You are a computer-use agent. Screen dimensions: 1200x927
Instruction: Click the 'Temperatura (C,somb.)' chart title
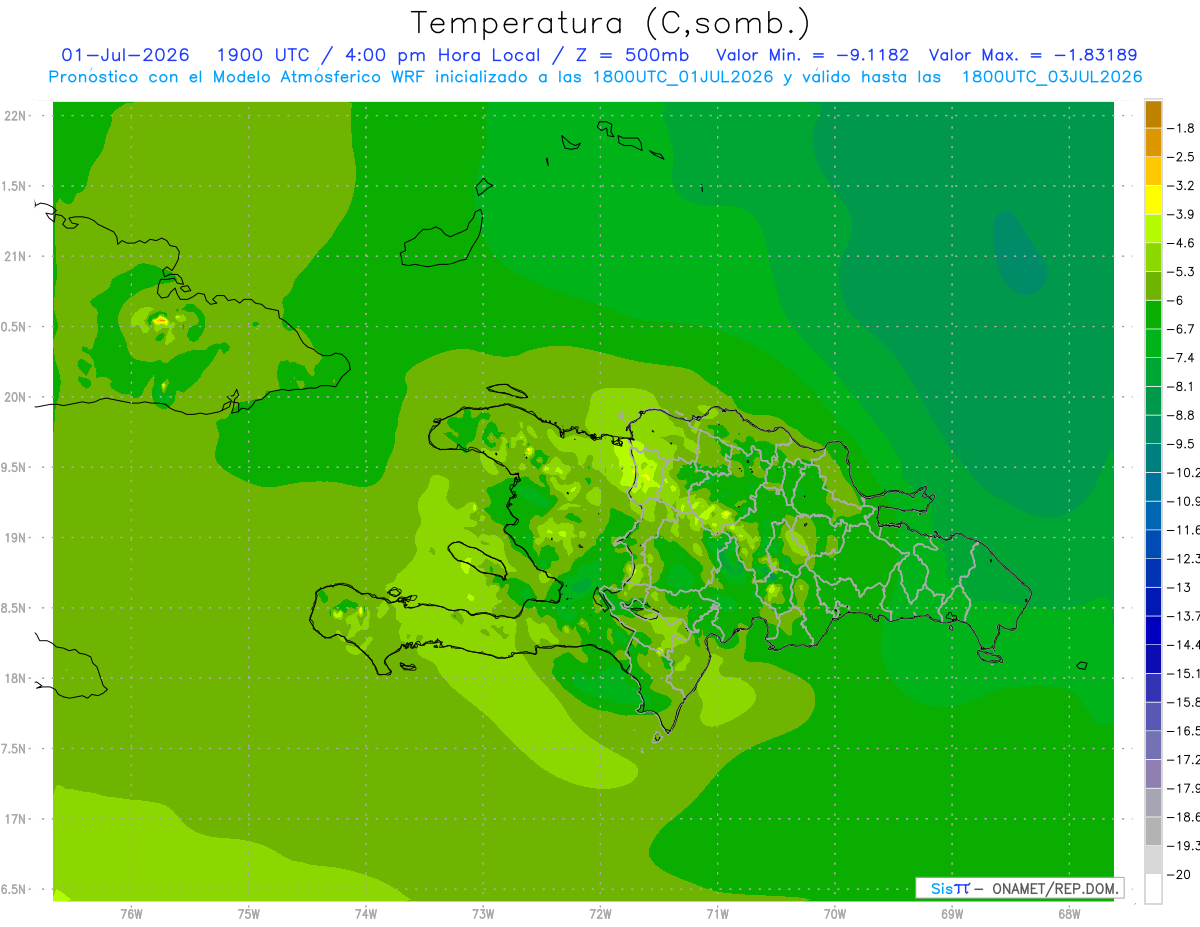pos(611,24)
